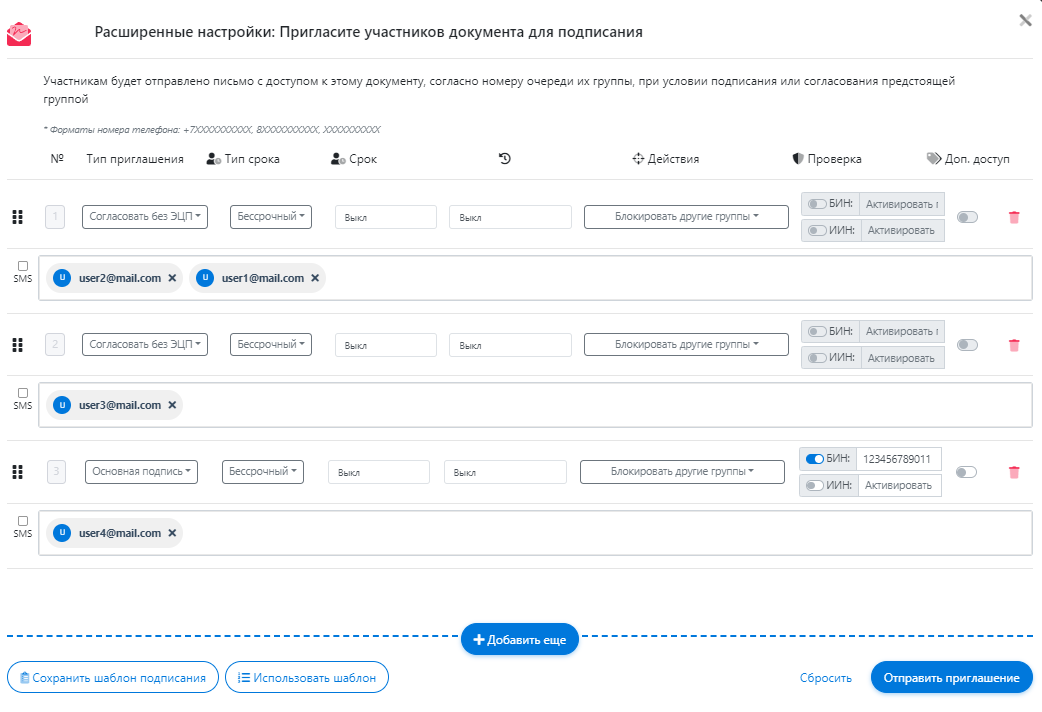Disable the БИН toggle in group 3
Viewport: 1042px width, 712px height.
click(815, 459)
